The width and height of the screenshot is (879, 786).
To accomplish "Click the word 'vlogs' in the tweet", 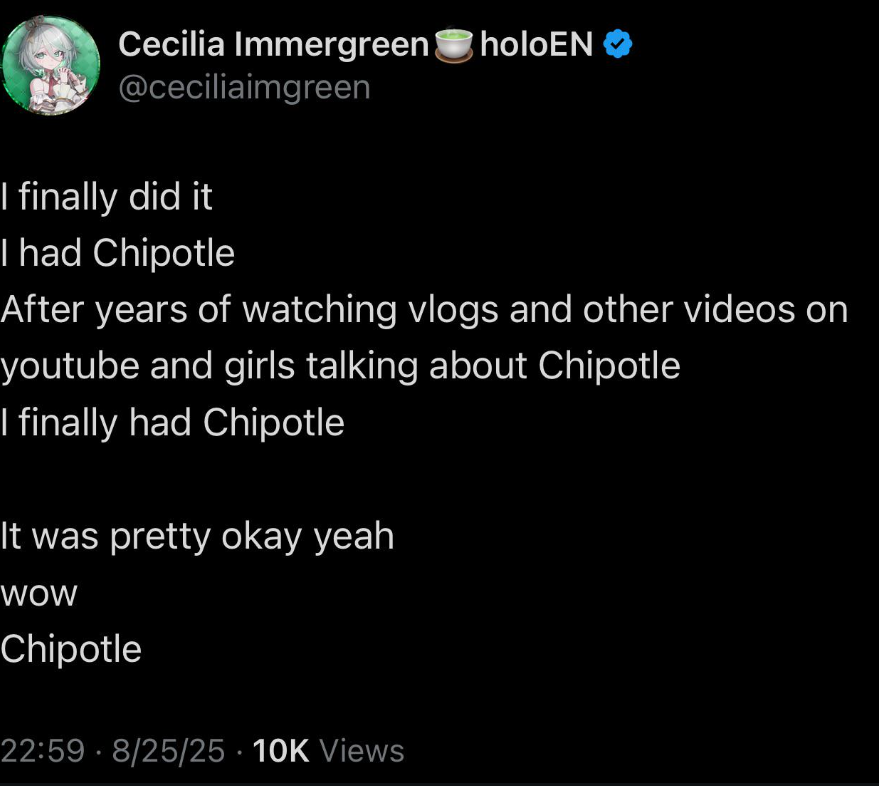I will pos(453,309).
